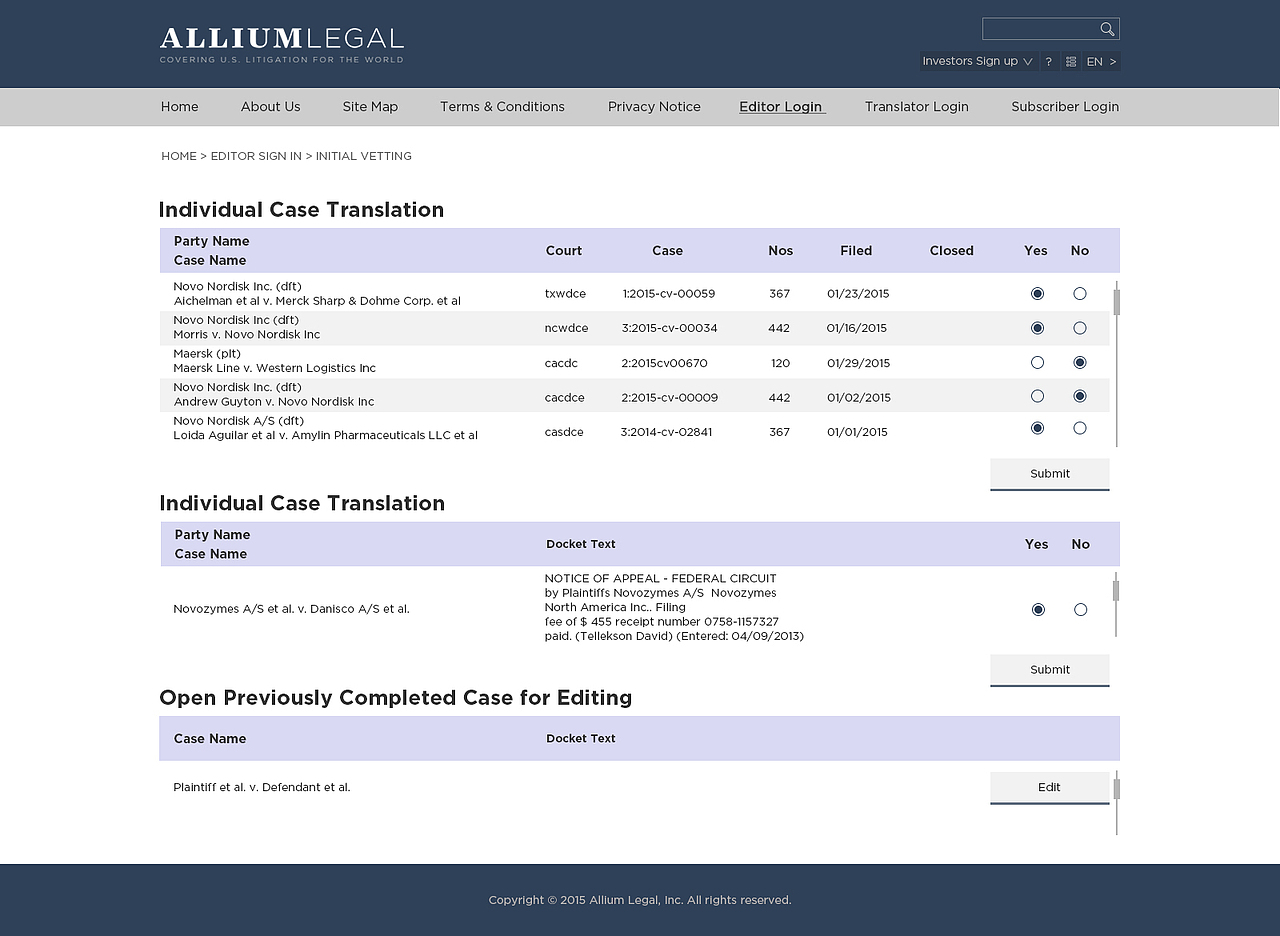The height and width of the screenshot is (936, 1280).
Task: Click court code txwdce
Action: (565, 294)
